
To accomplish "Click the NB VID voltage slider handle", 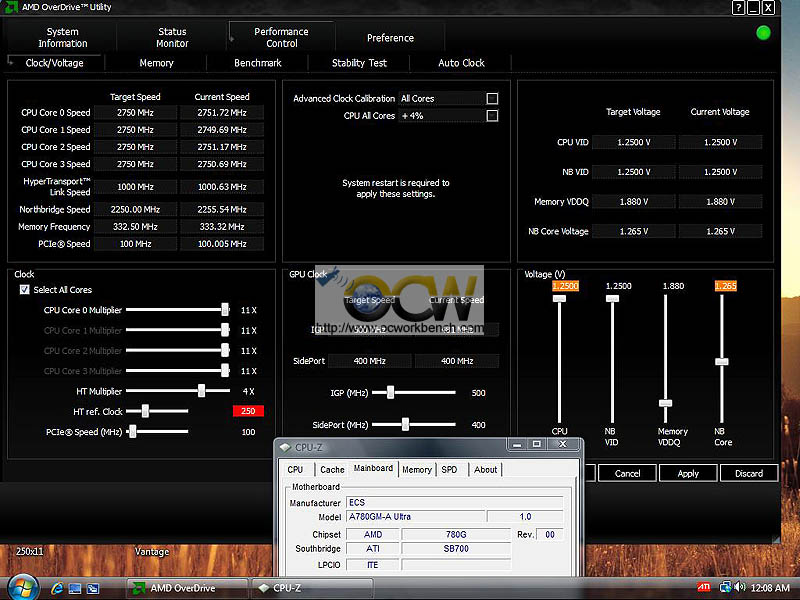I will tap(612, 298).
